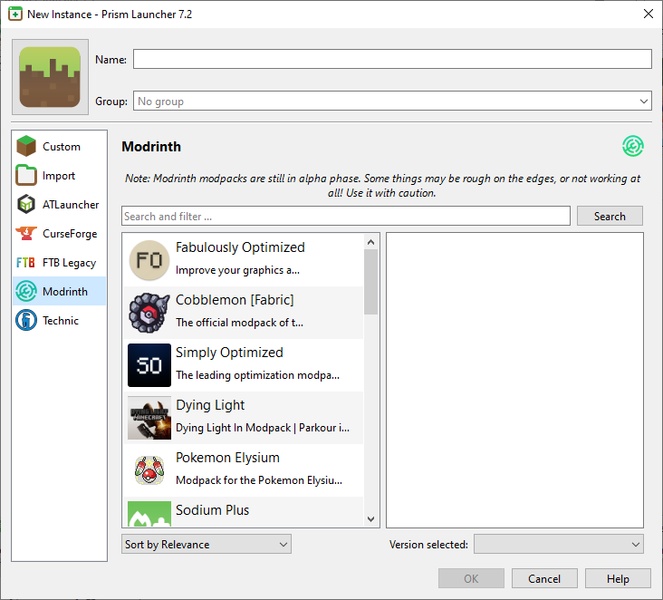This screenshot has height=600, width=663.
Task: Click 'The official modpack of t...' description
Action: pyautogui.click(x=239, y=322)
